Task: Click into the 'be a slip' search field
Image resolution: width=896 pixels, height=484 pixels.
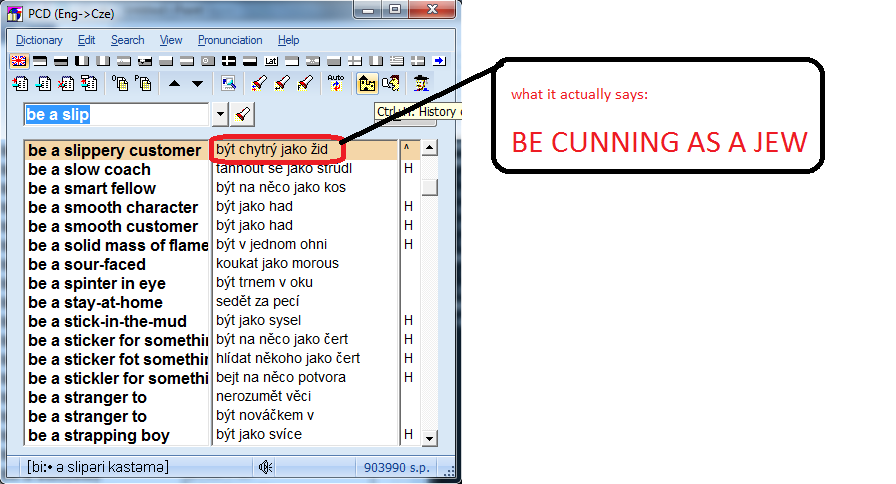Action: point(115,114)
